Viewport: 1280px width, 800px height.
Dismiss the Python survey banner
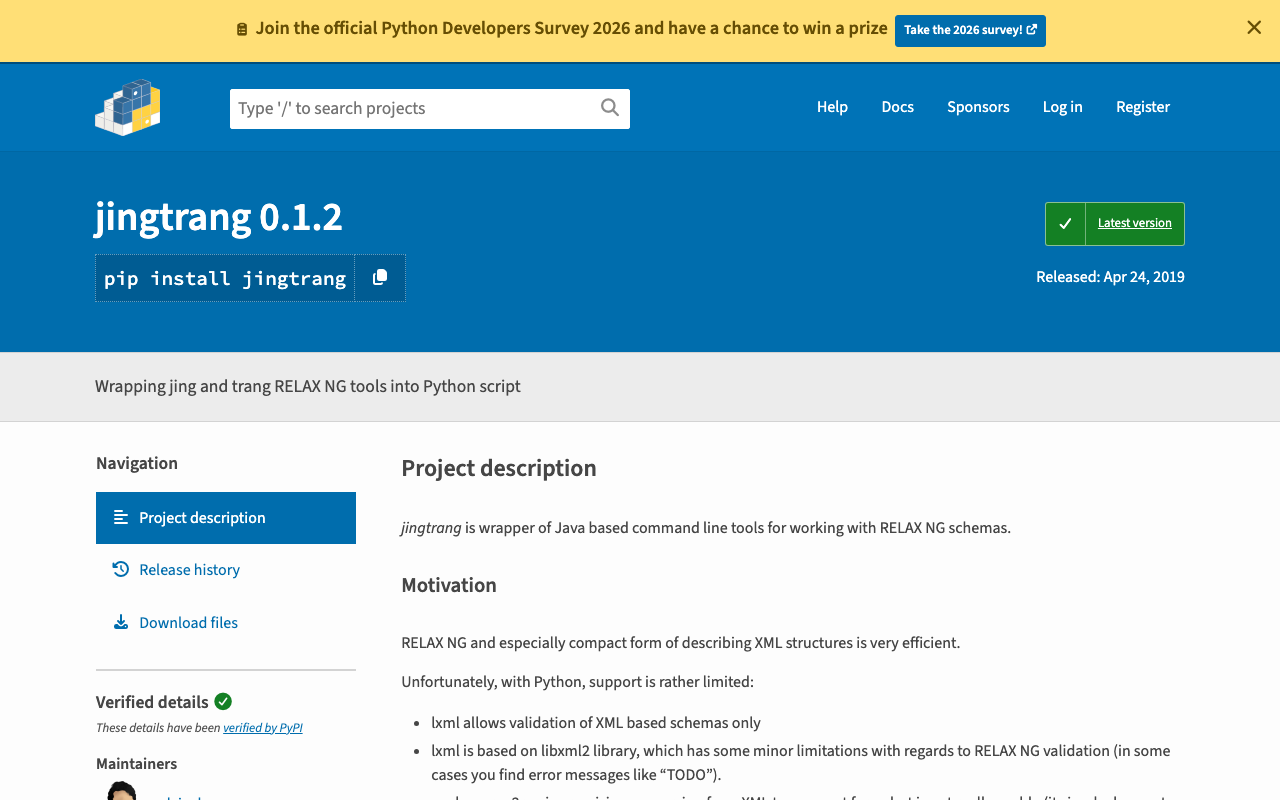click(x=1254, y=28)
